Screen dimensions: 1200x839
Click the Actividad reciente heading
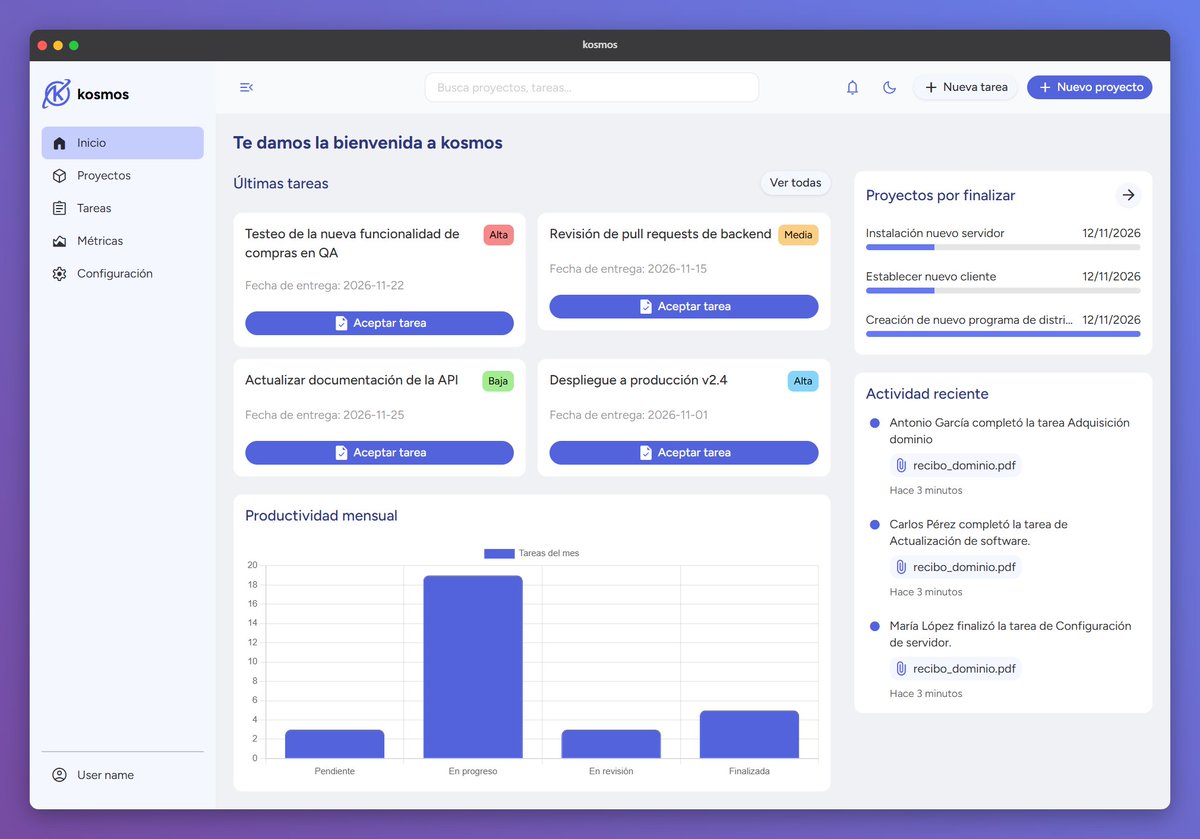click(x=927, y=394)
